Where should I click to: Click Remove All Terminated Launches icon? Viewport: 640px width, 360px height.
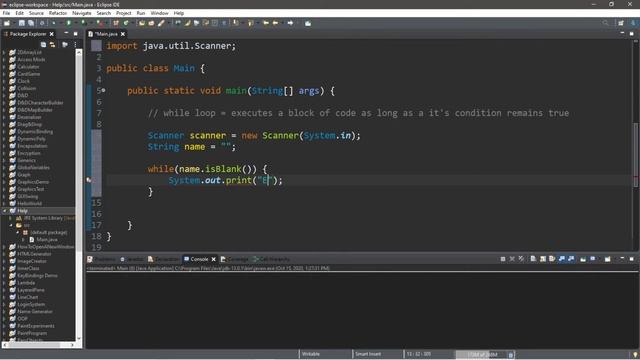tap(521, 259)
